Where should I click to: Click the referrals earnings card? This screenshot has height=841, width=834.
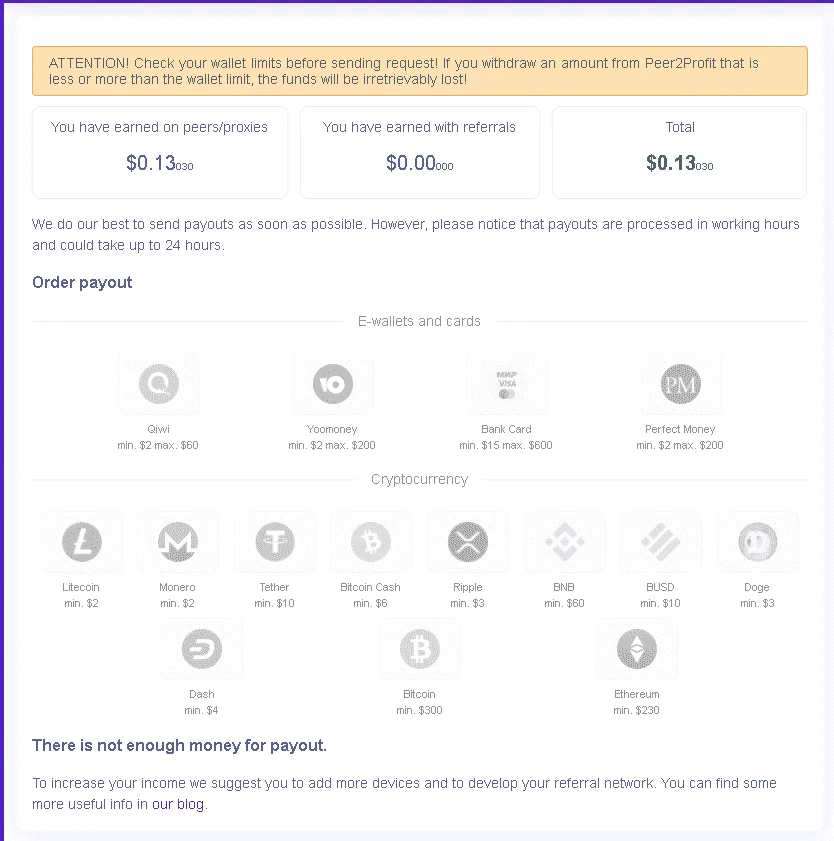point(420,152)
